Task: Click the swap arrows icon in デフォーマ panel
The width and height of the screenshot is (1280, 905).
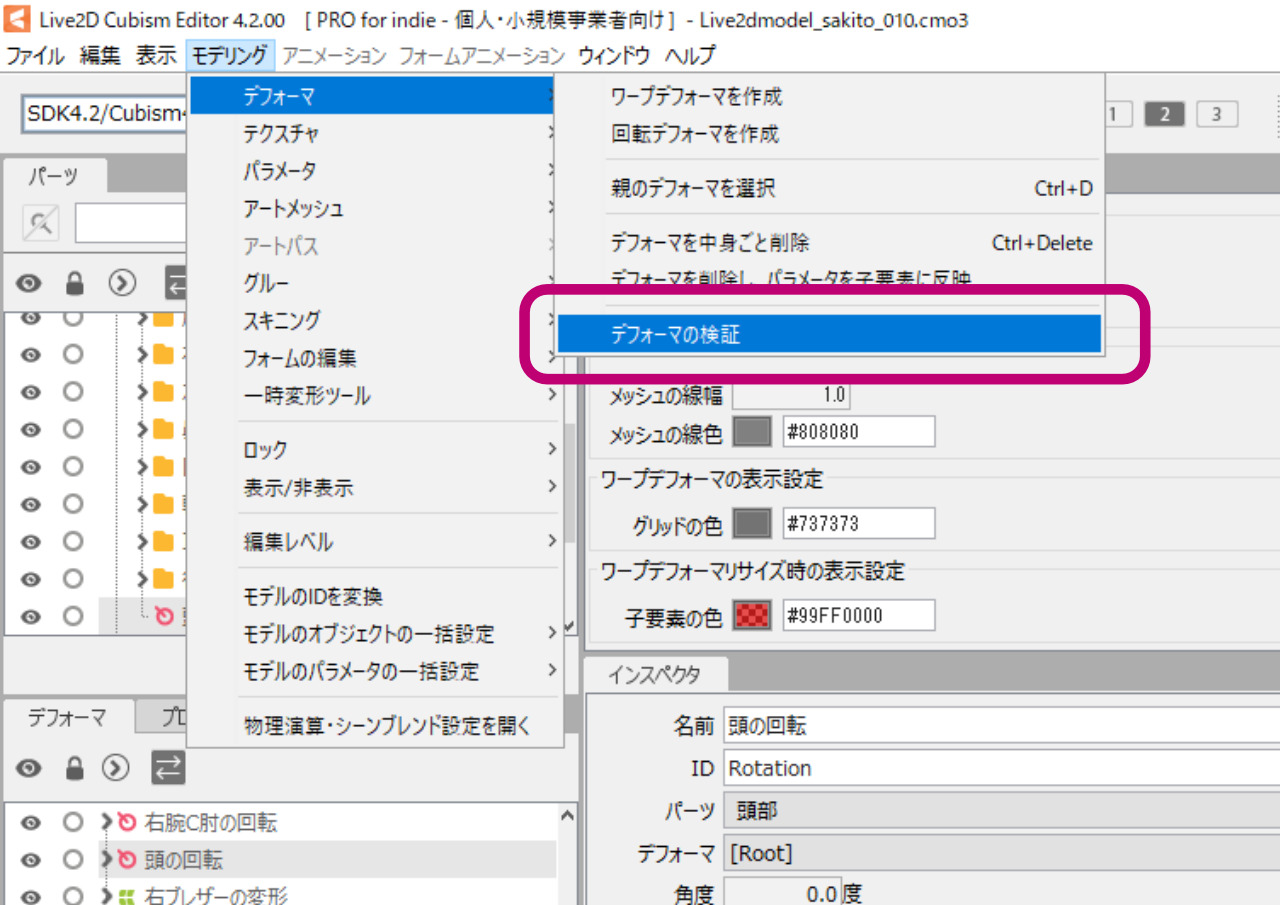Action: click(168, 768)
